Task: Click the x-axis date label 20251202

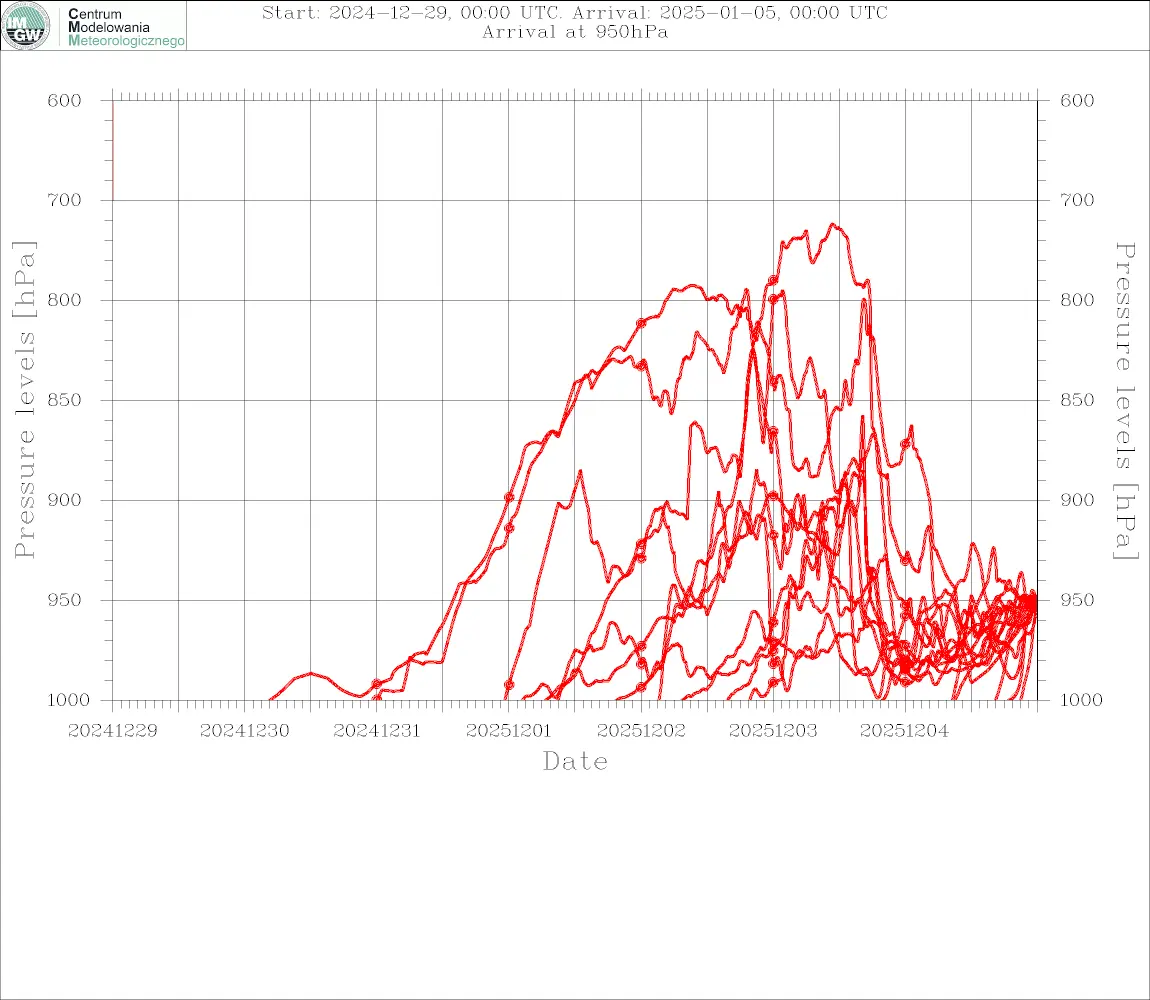Action: (641, 731)
